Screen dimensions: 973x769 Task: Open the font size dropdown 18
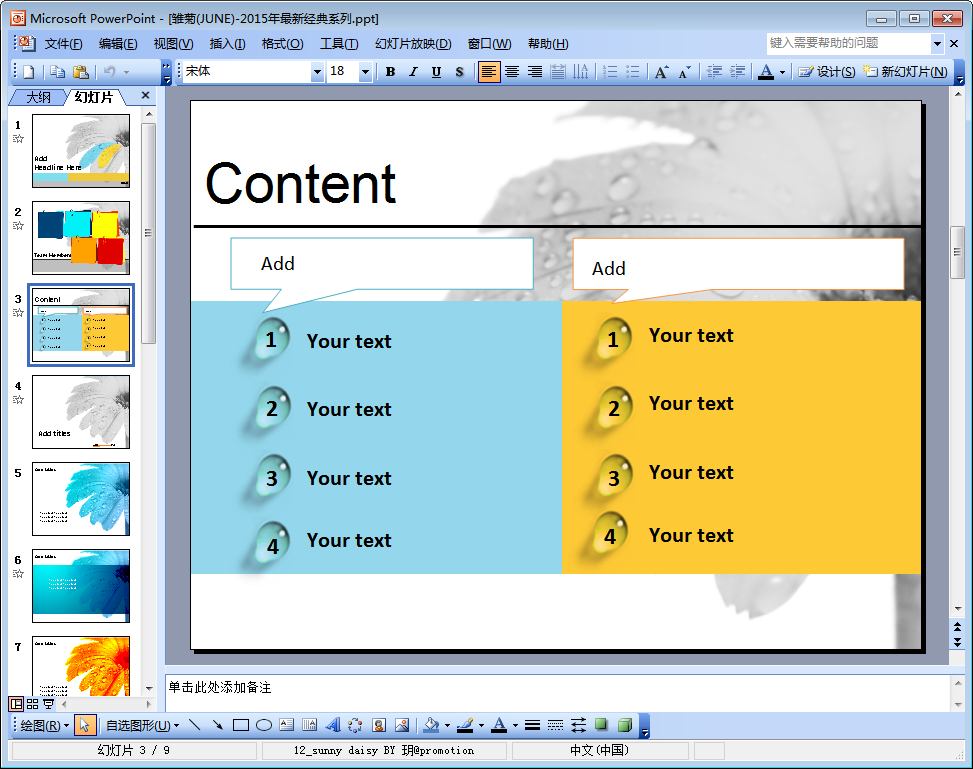(x=365, y=72)
